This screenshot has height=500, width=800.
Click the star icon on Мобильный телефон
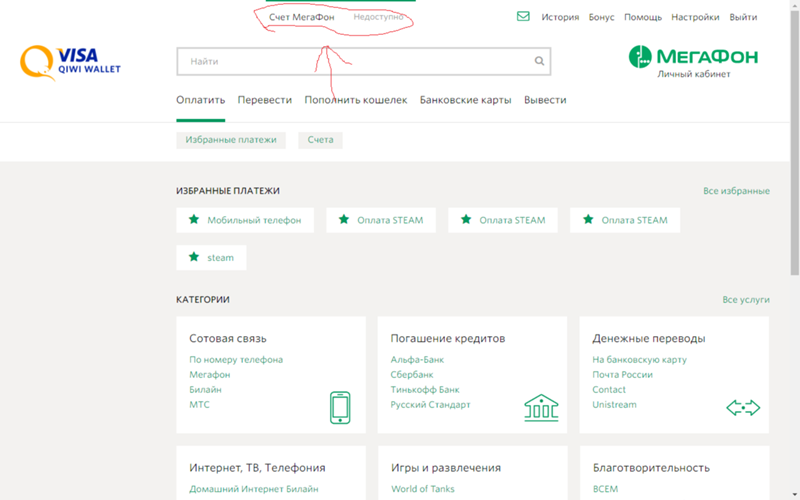[194, 219]
